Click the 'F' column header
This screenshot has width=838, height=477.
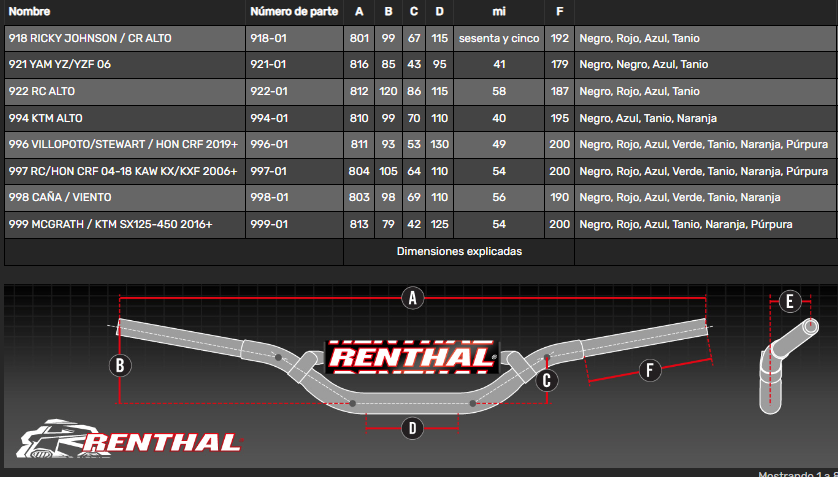(559, 11)
